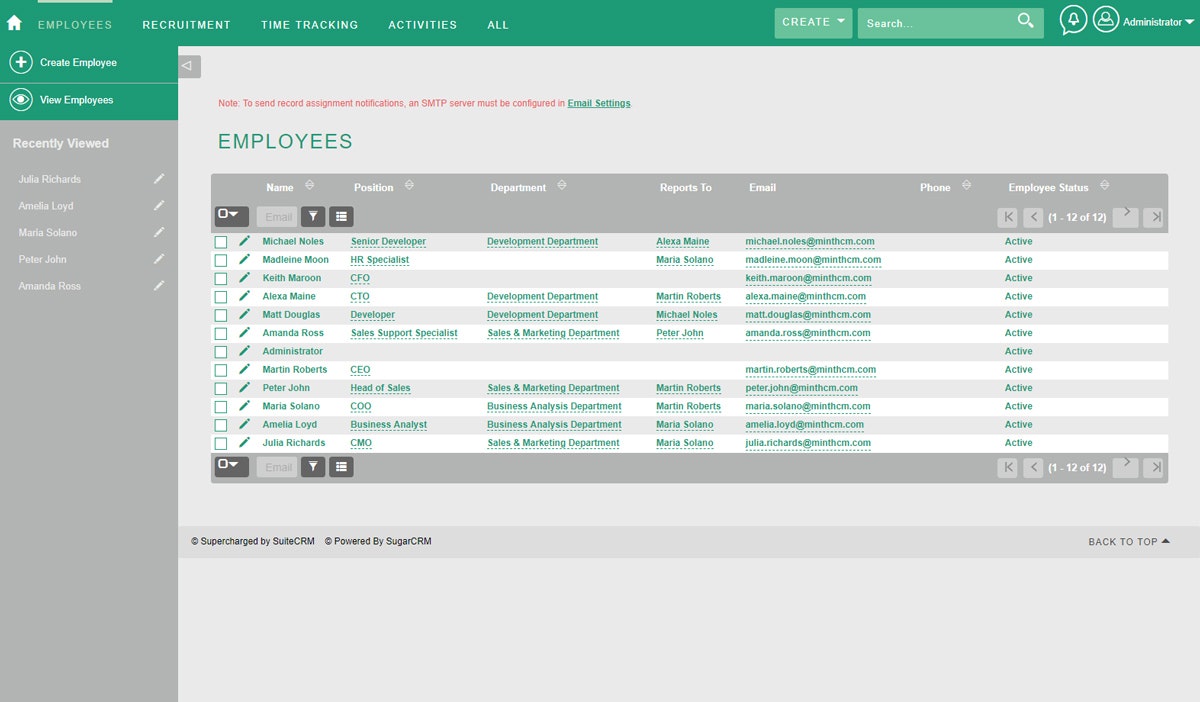The image size is (1200, 702).
Task: Click the View Employees eye icon
Action: tap(21, 100)
